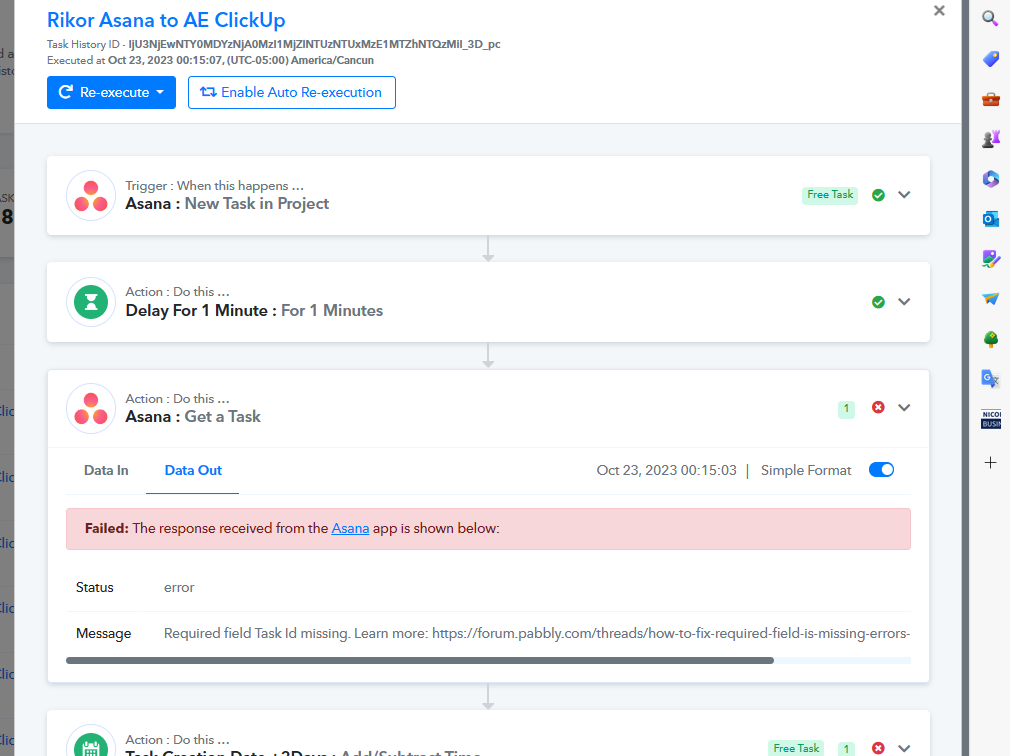Click the error Message text row

click(x=488, y=634)
